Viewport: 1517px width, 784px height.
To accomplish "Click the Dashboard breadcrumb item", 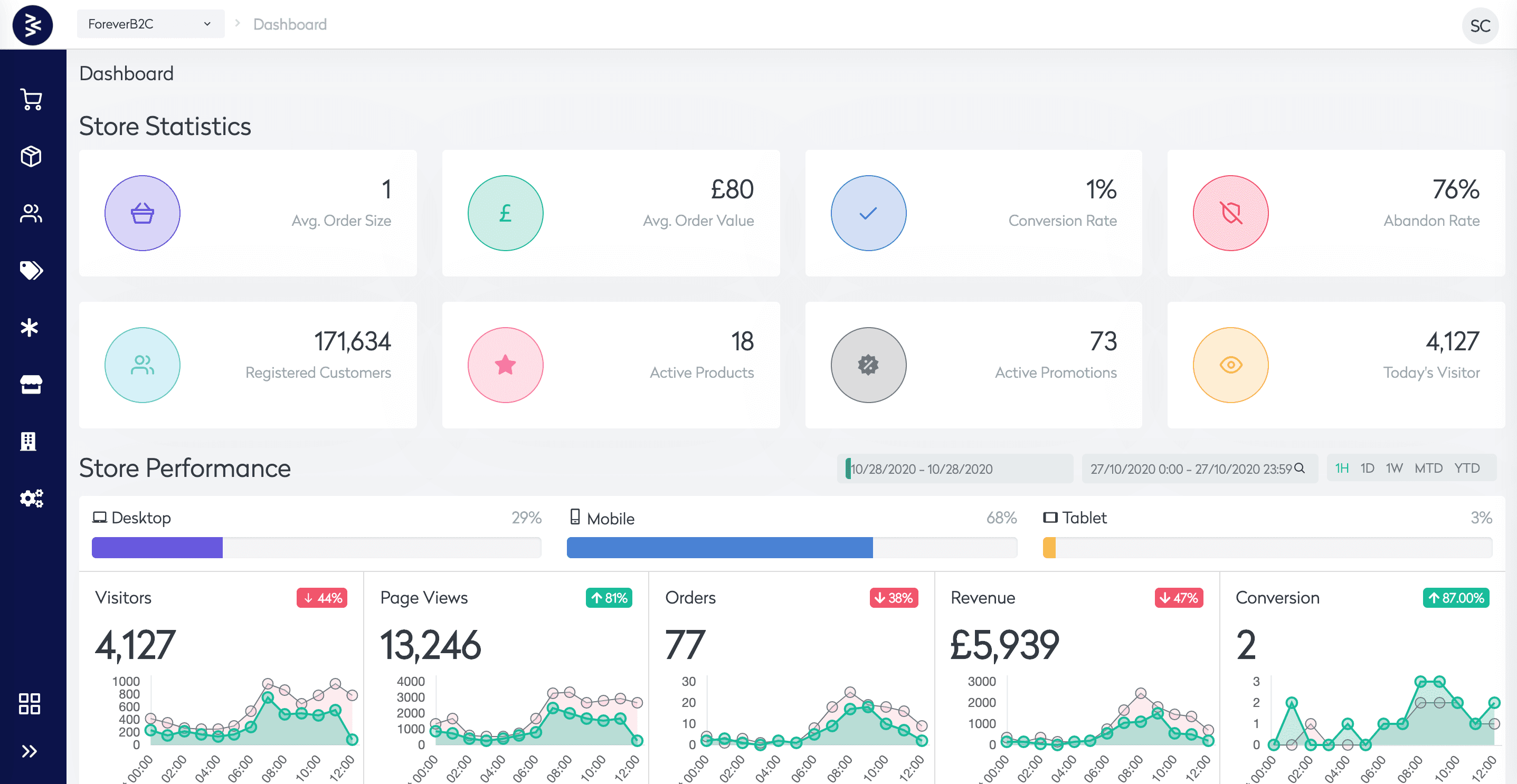I will [289, 24].
